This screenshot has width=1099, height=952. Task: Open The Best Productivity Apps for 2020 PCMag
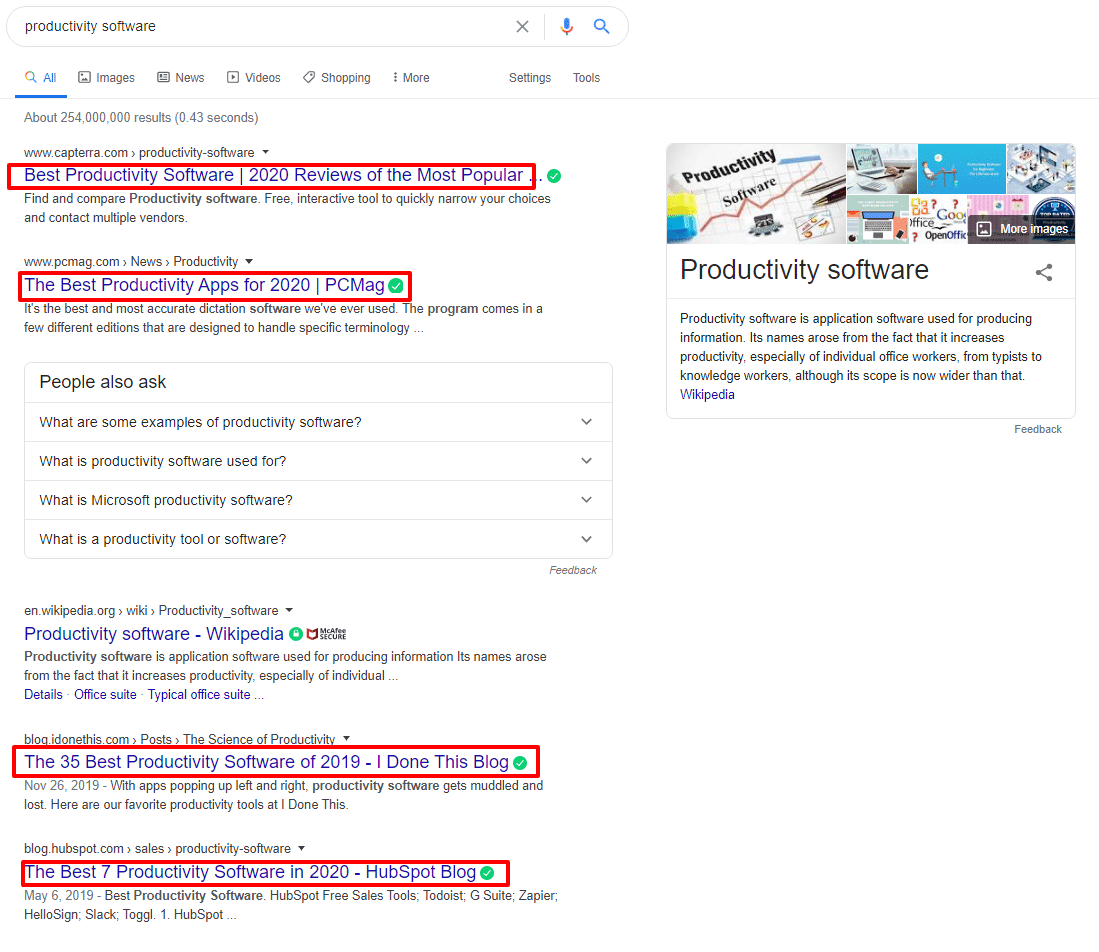(x=204, y=285)
